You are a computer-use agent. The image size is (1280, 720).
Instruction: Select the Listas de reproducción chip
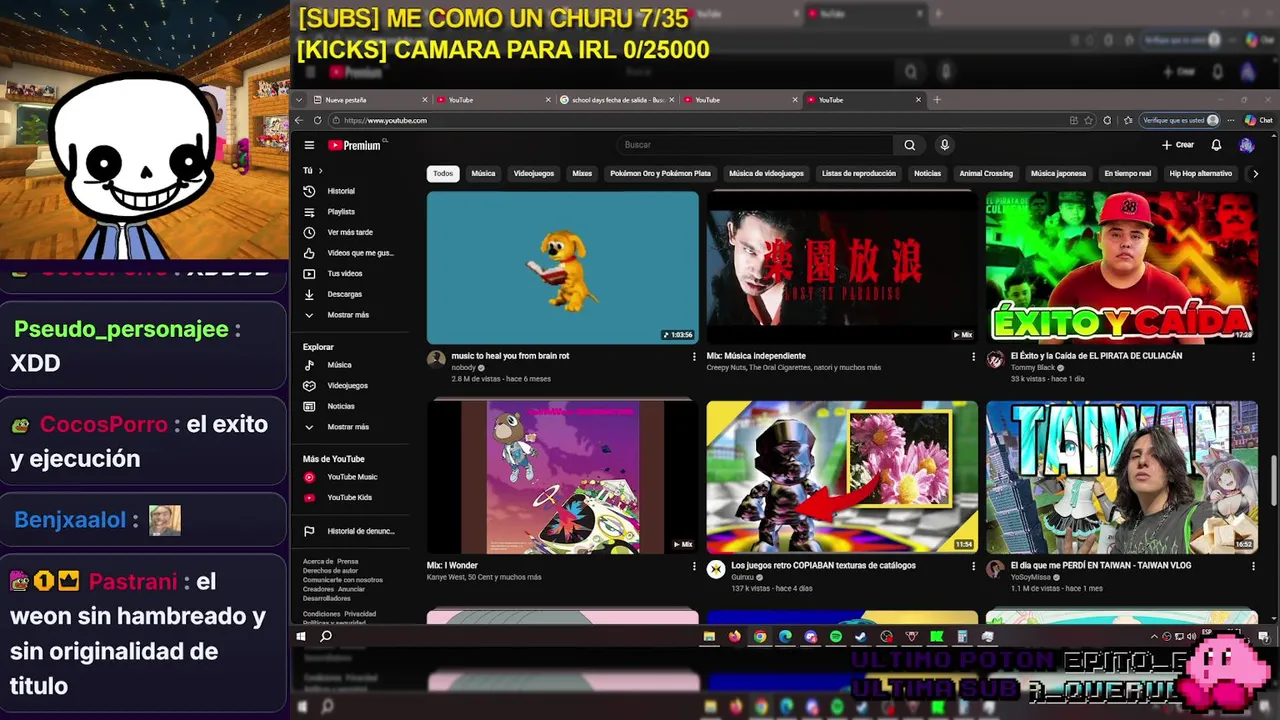[x=859, y=173]
